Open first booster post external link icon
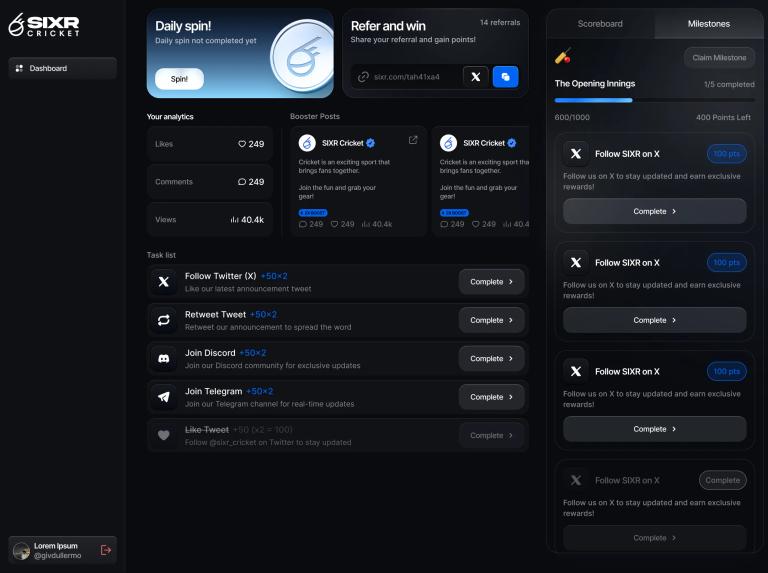This screenshot has height=573, width=768. click(413, 140)
